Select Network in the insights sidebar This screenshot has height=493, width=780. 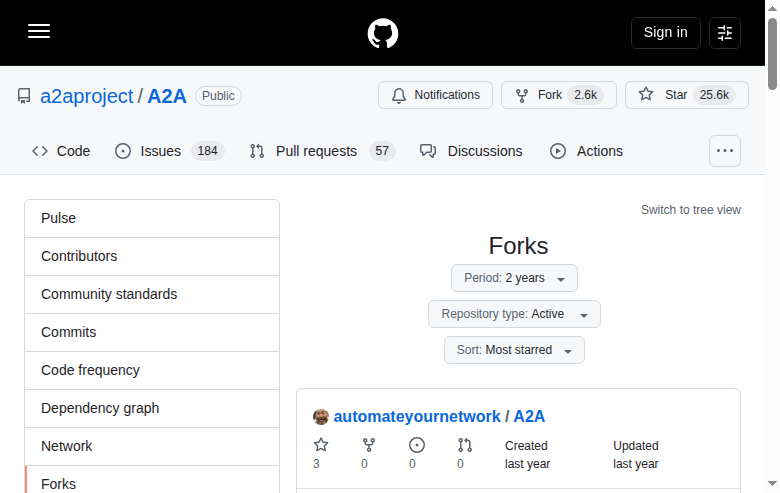coord(152,446)
